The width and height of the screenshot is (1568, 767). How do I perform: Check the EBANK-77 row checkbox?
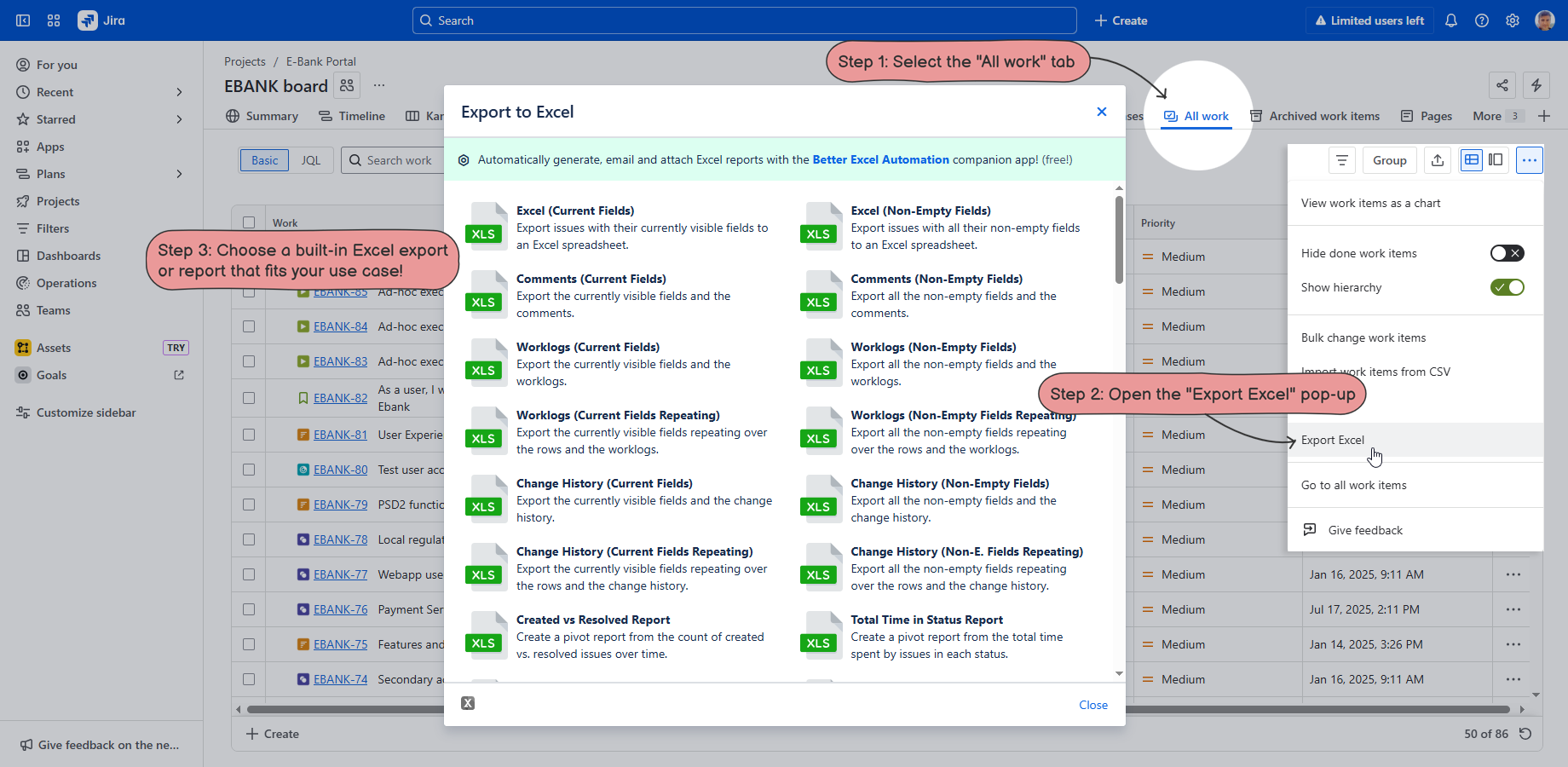pos(249,574)
